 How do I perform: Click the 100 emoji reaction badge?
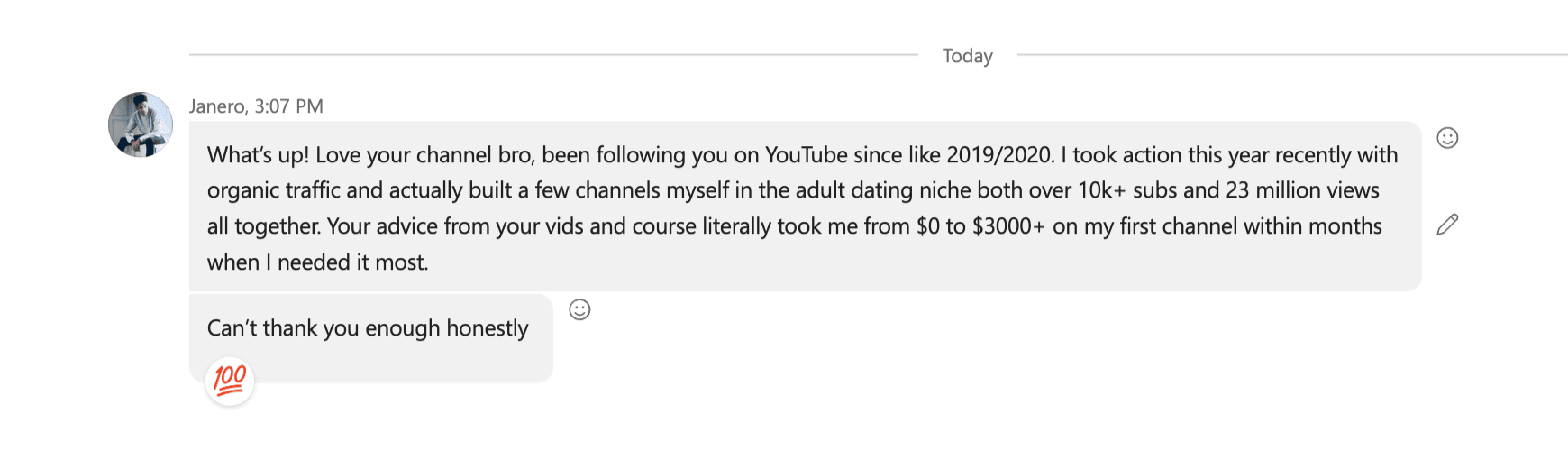230,381
